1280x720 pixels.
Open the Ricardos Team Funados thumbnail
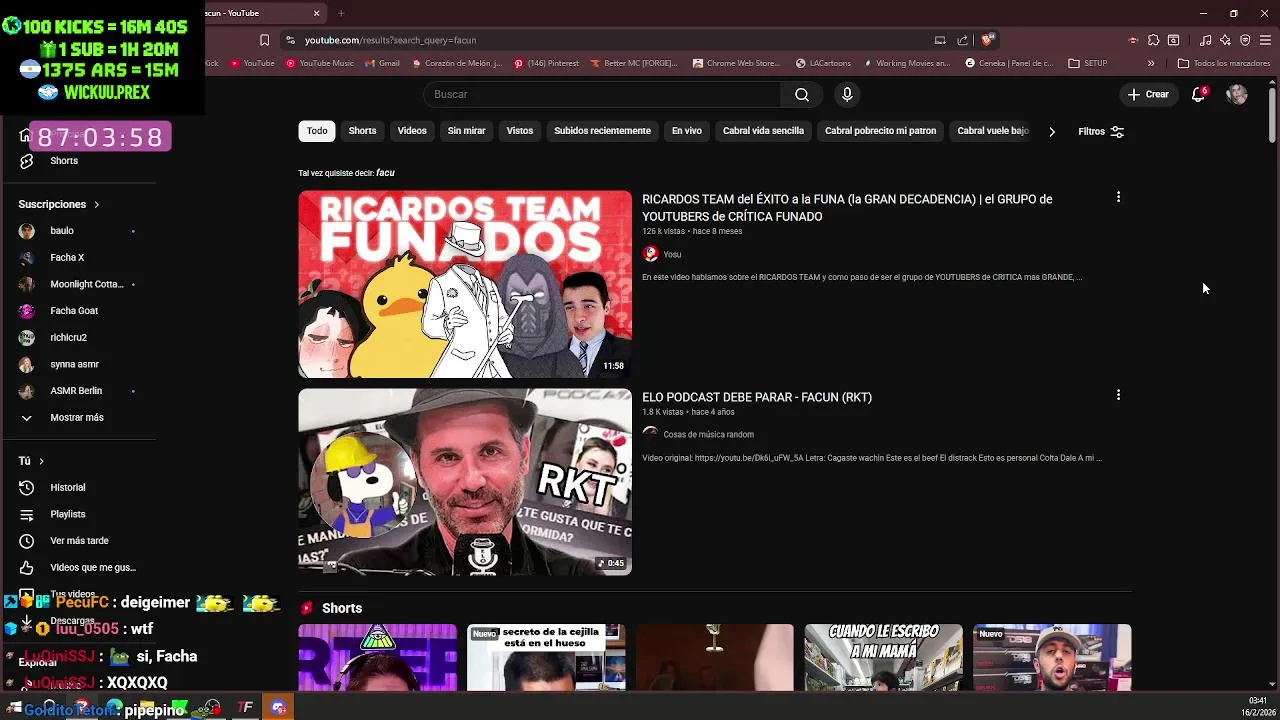point(465,284)
